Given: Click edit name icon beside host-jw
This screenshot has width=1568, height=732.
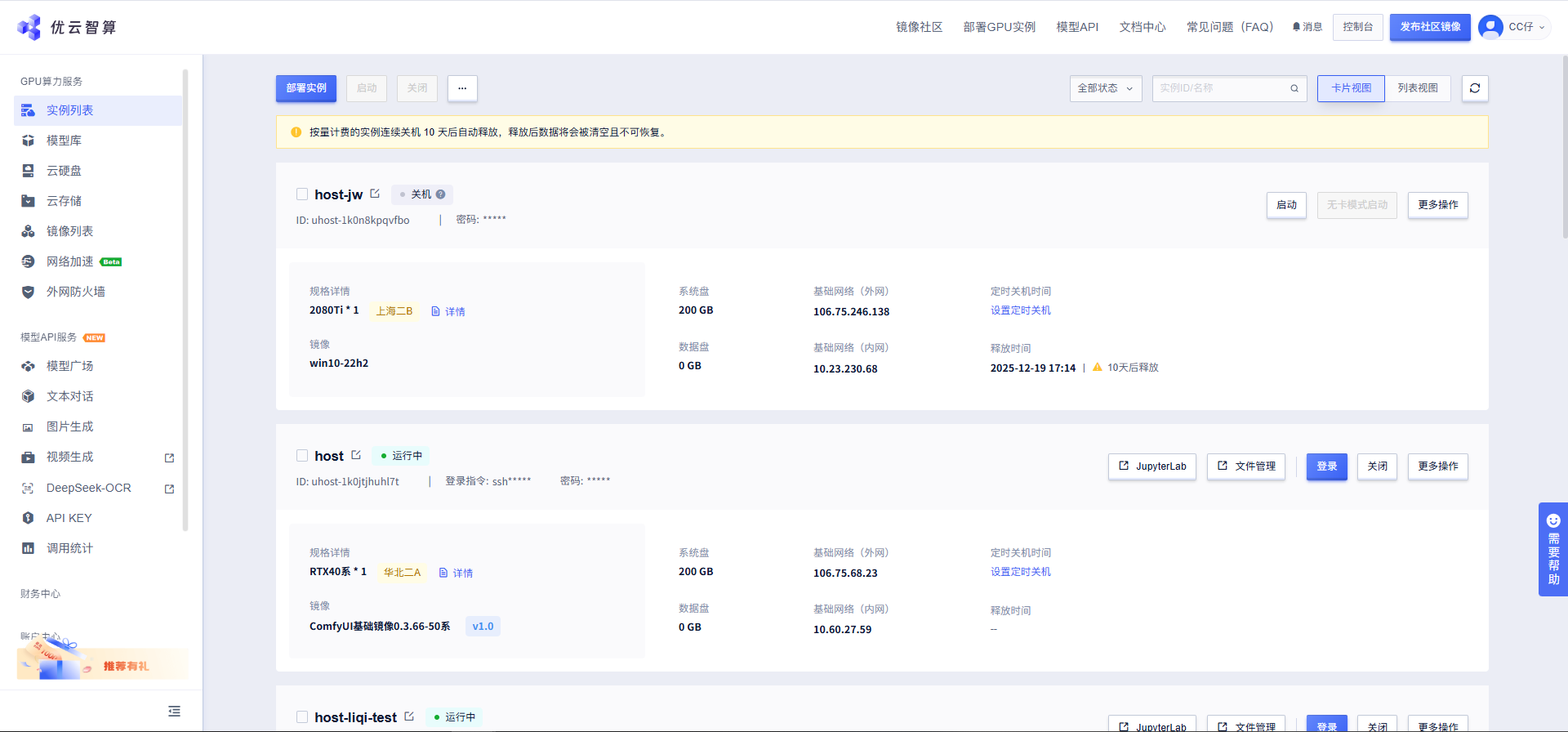Looking at the screenshot, I should [x=375, y=194].
